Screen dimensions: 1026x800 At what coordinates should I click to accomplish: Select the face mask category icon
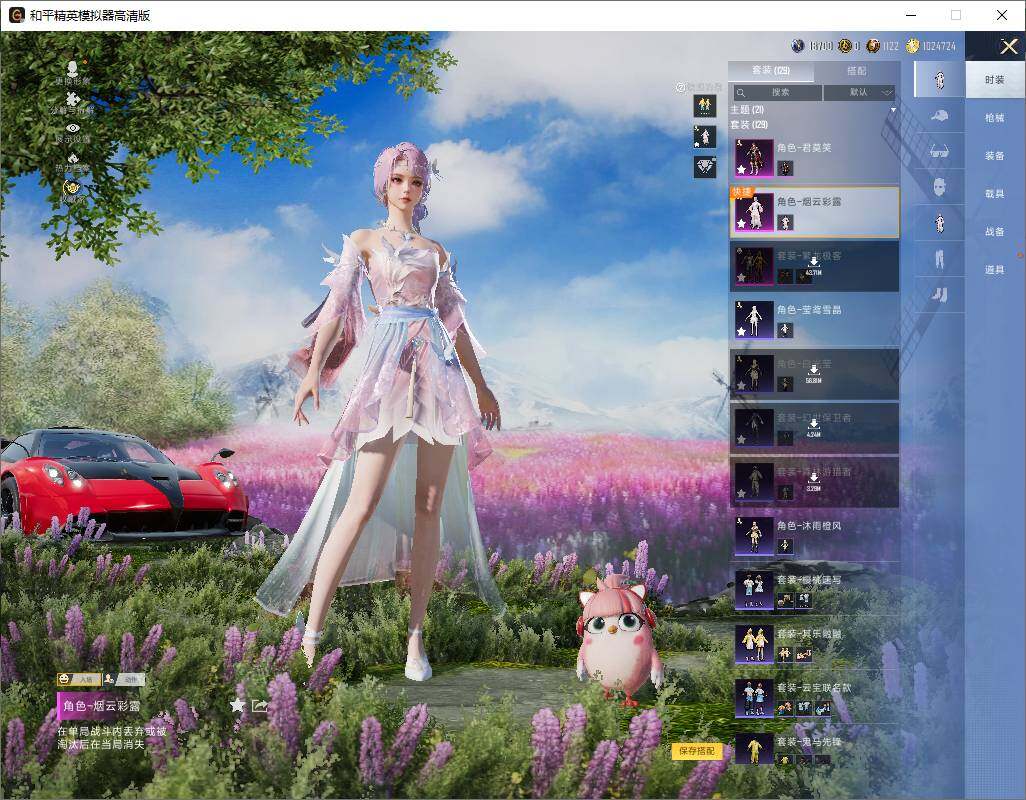940,187
